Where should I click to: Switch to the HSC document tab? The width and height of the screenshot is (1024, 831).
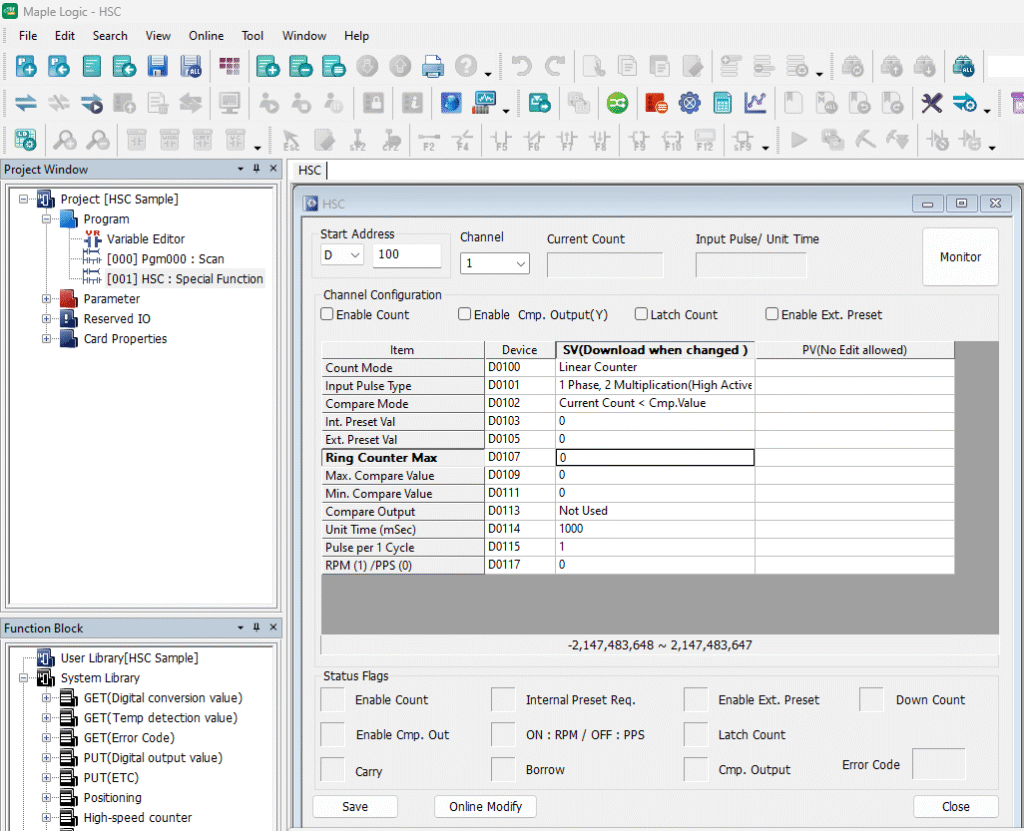tap(310, 171)
